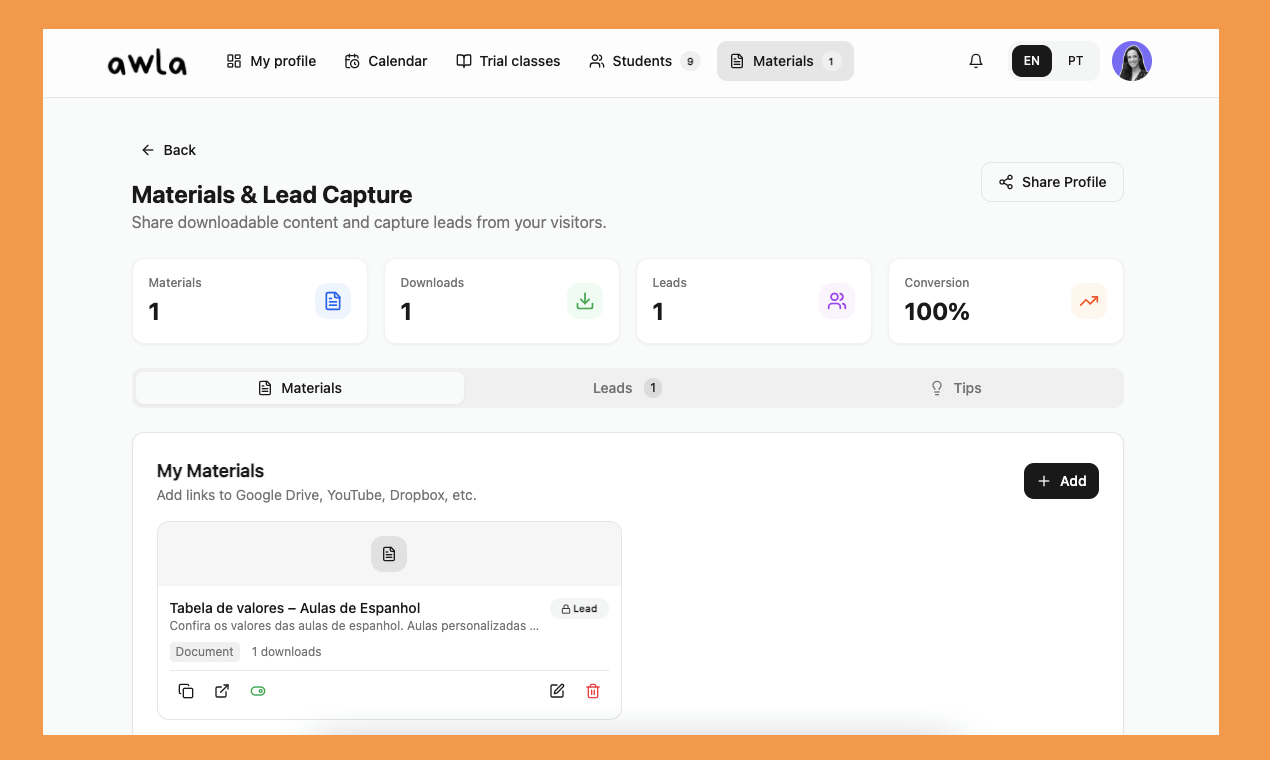Click the notification bell icon

tap(975, 61)
